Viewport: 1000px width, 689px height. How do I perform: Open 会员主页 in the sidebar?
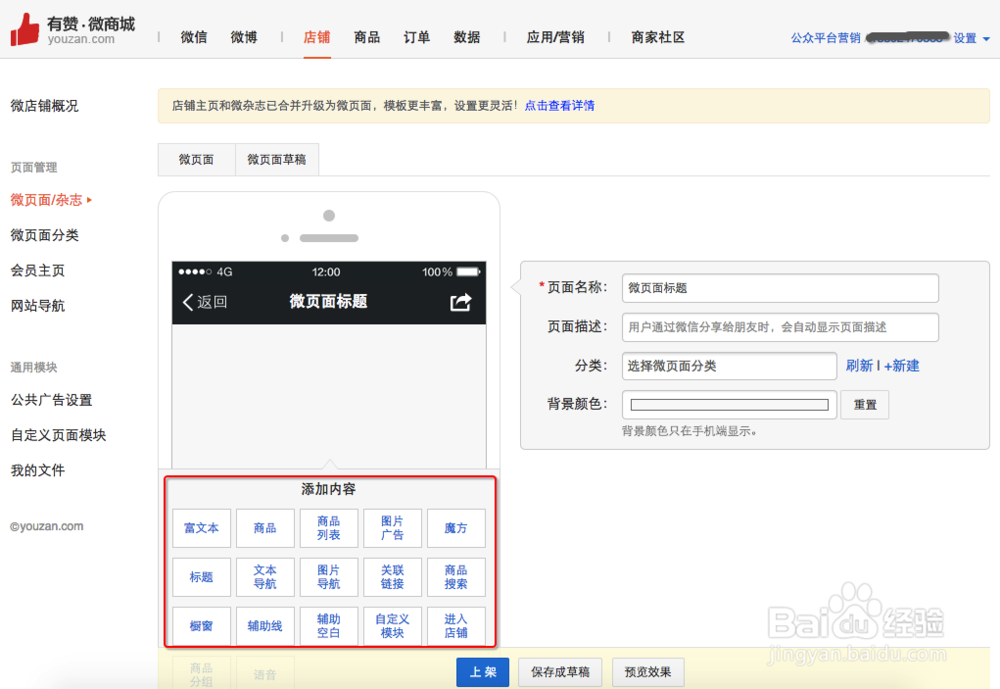(x=38, y=270)
